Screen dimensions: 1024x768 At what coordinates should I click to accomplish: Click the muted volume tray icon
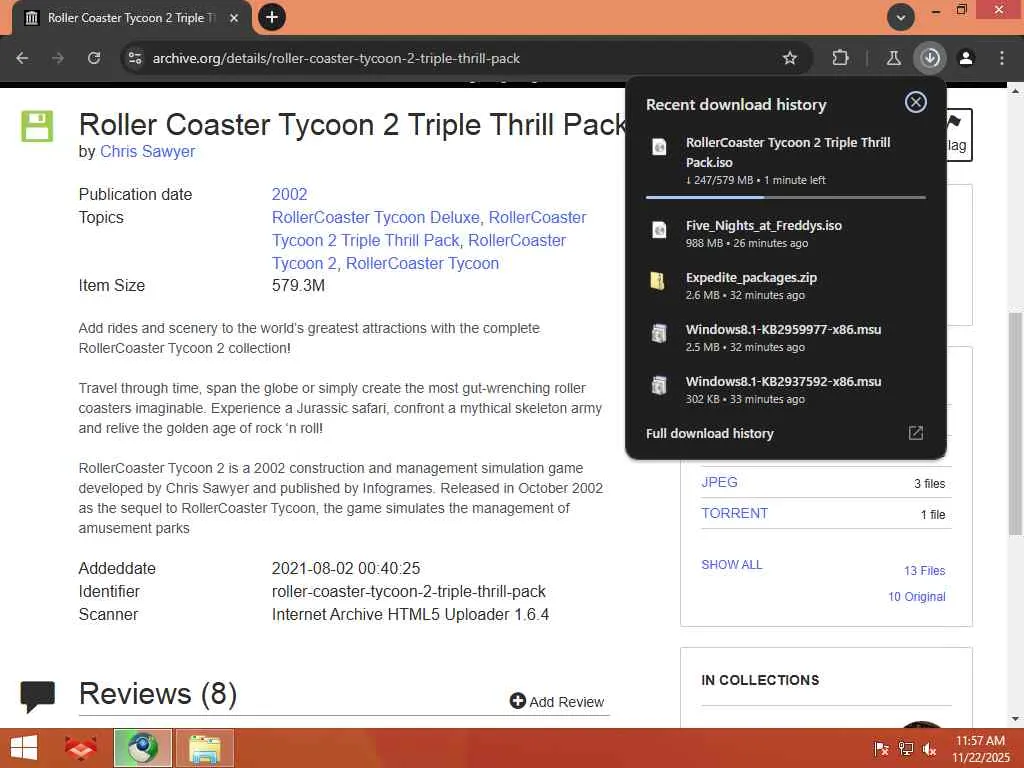pos(929,749)
